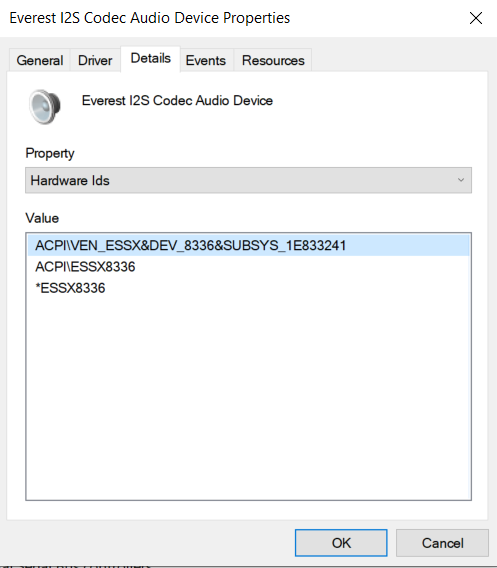Select the Details tab
Screen dimensions: 497x568
(x=150, y=58)
